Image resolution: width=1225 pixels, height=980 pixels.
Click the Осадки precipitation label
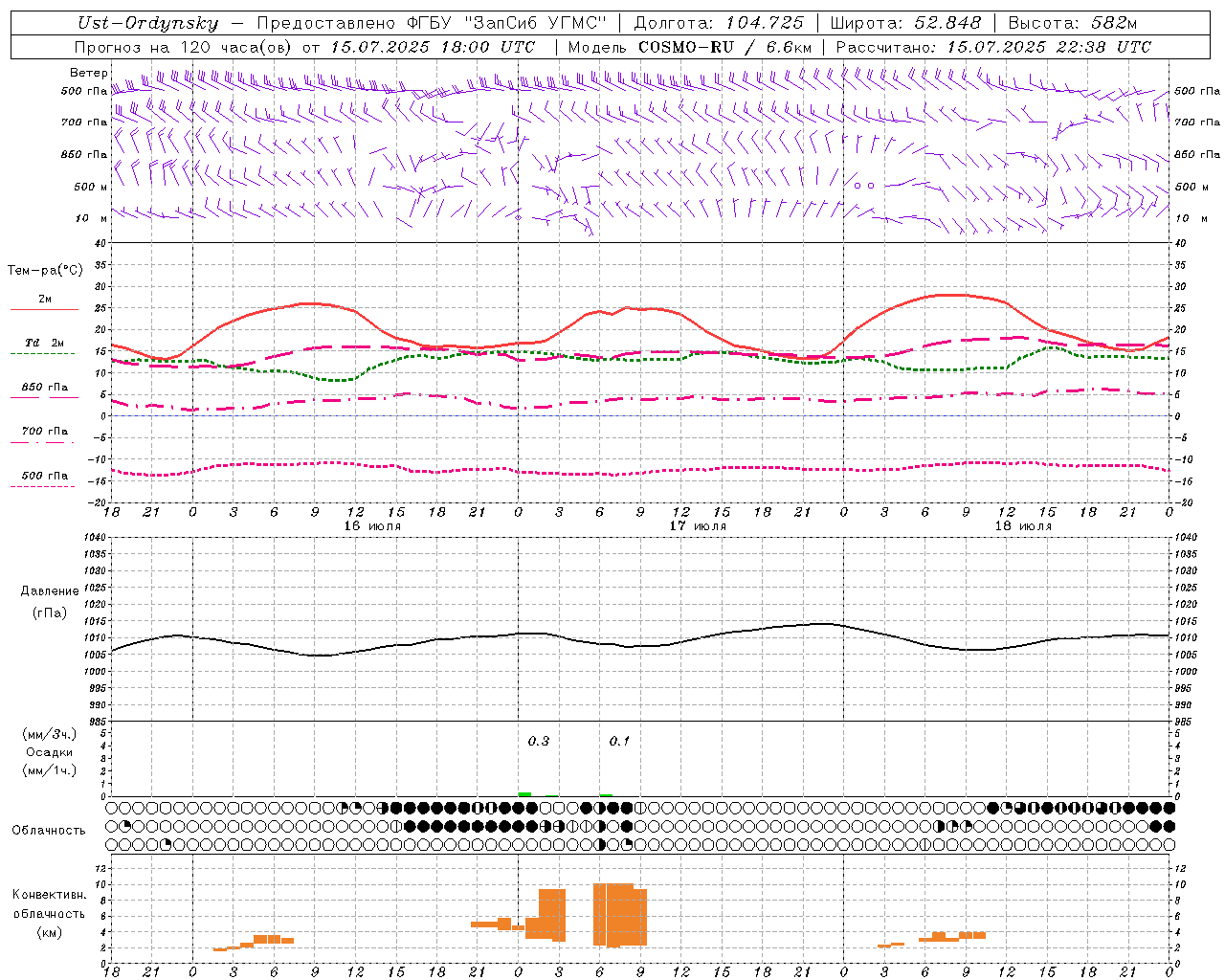50,752
